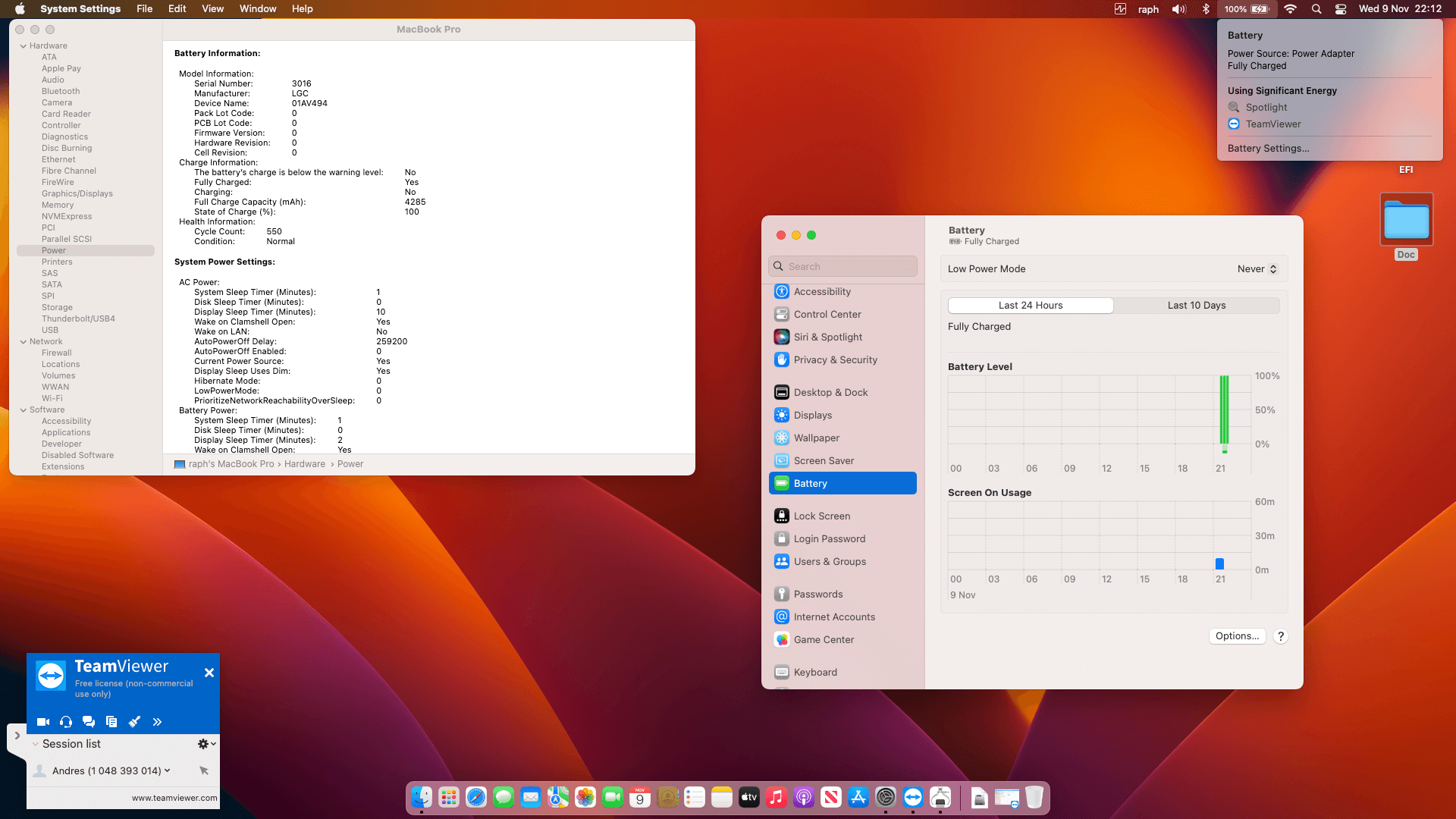Switch to Last 10 Days tab

1197,306
